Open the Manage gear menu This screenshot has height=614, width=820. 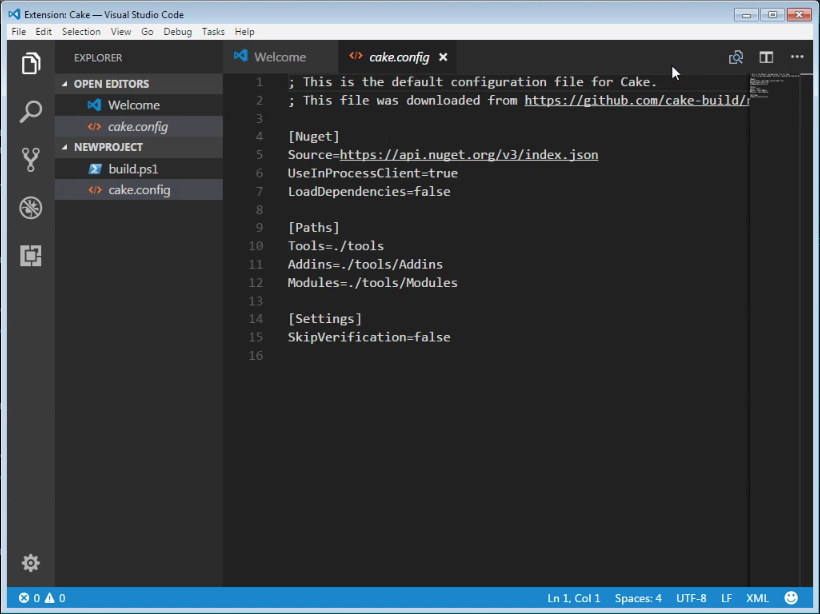click(31, 563)
